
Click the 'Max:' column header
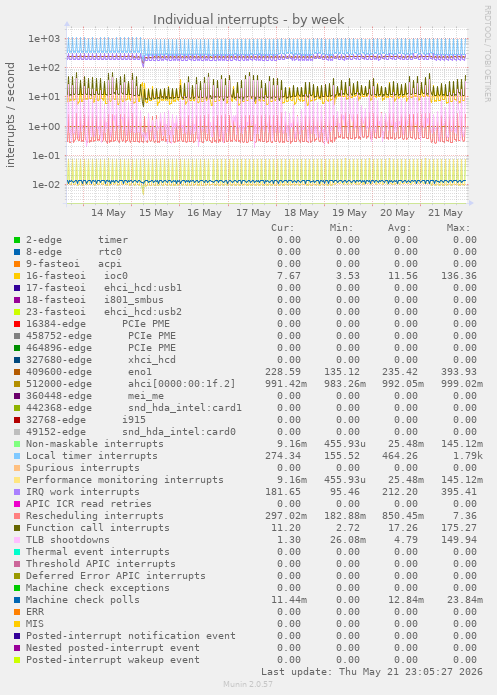(x=458, y=228)
